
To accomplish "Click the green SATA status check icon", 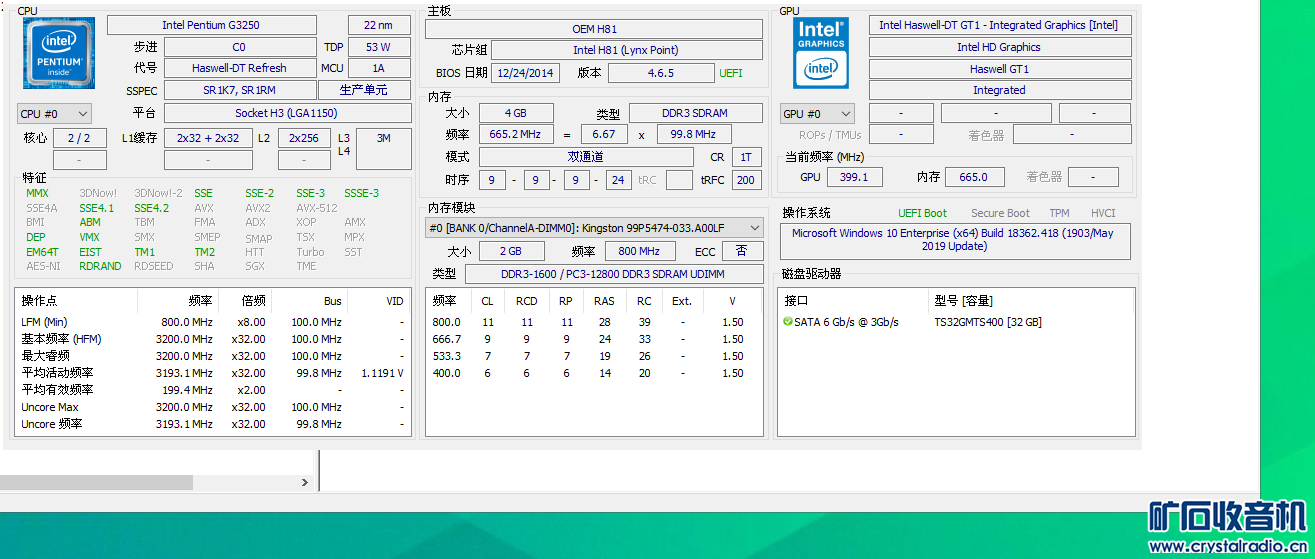I will point(787,322).
